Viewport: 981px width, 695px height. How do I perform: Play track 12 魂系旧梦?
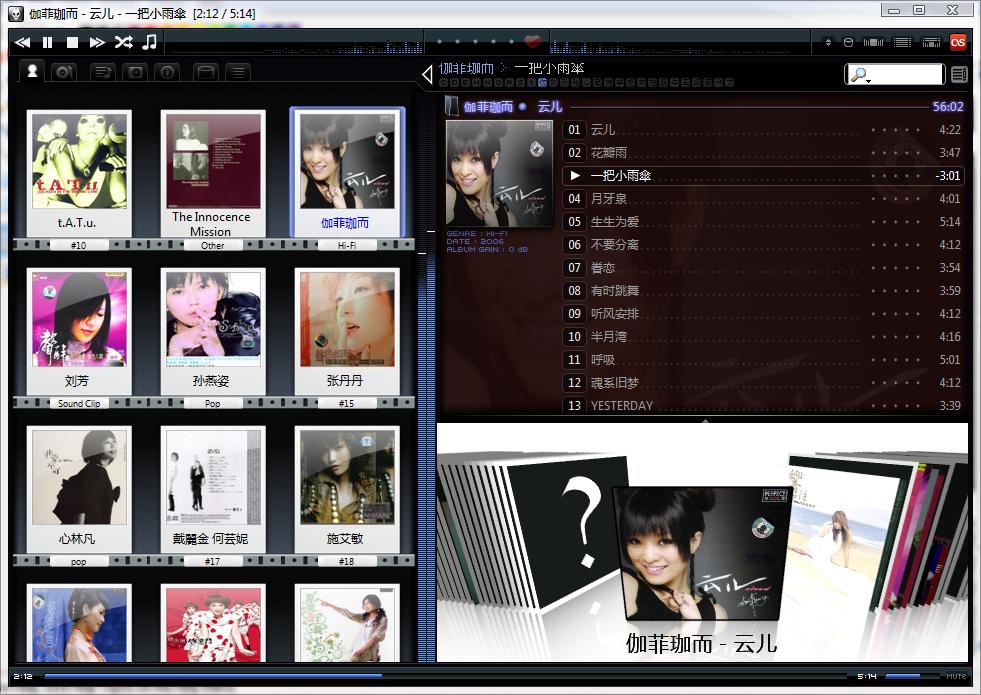click(x=762, y=383)
